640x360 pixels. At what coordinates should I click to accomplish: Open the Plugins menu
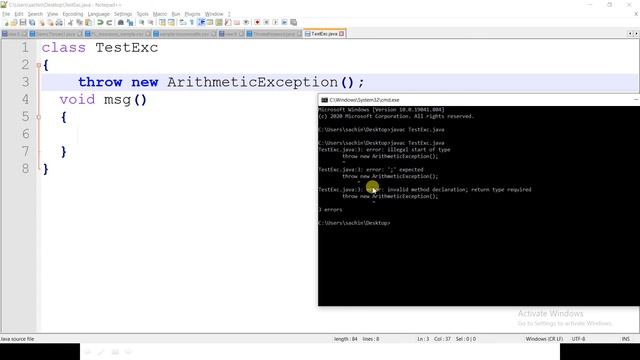tap(192, 14)
